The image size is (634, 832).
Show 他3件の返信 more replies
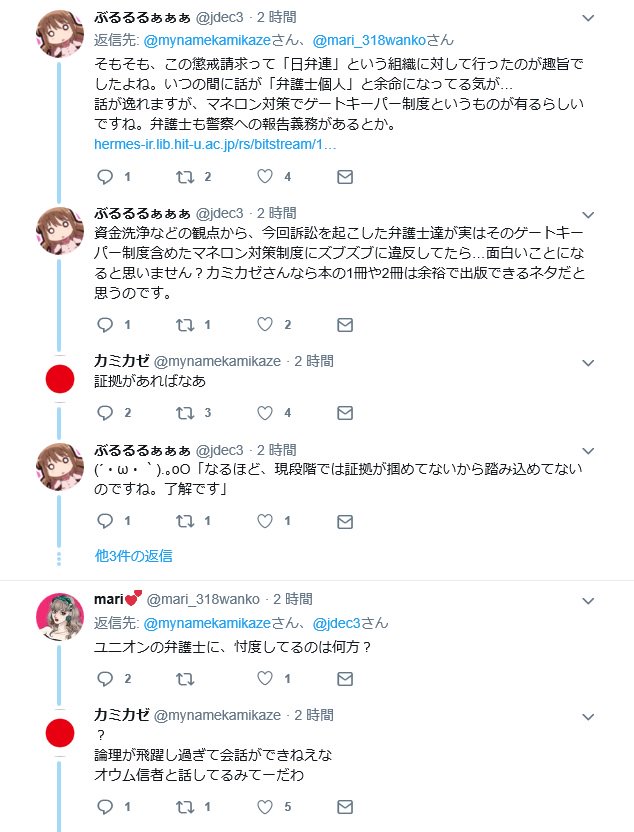133,556
